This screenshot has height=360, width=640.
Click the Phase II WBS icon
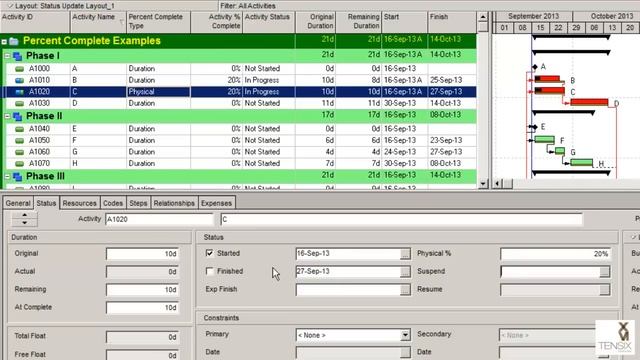(x=17, y=117)
